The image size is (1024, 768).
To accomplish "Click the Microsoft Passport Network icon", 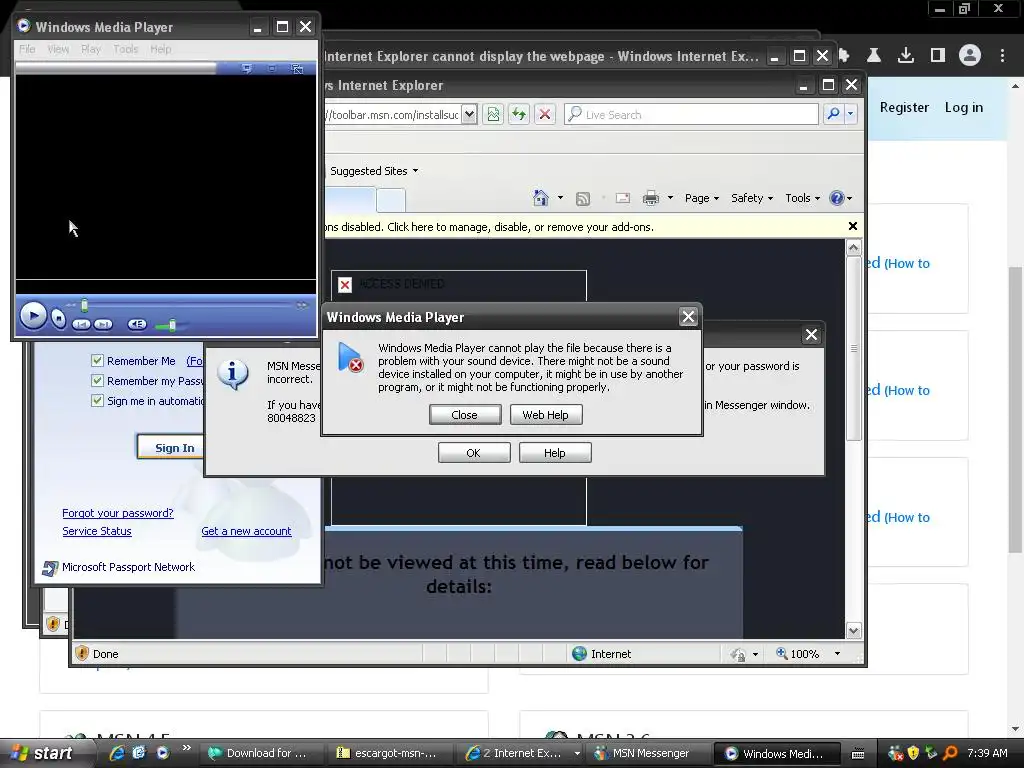I will click(x=50, y=568).
